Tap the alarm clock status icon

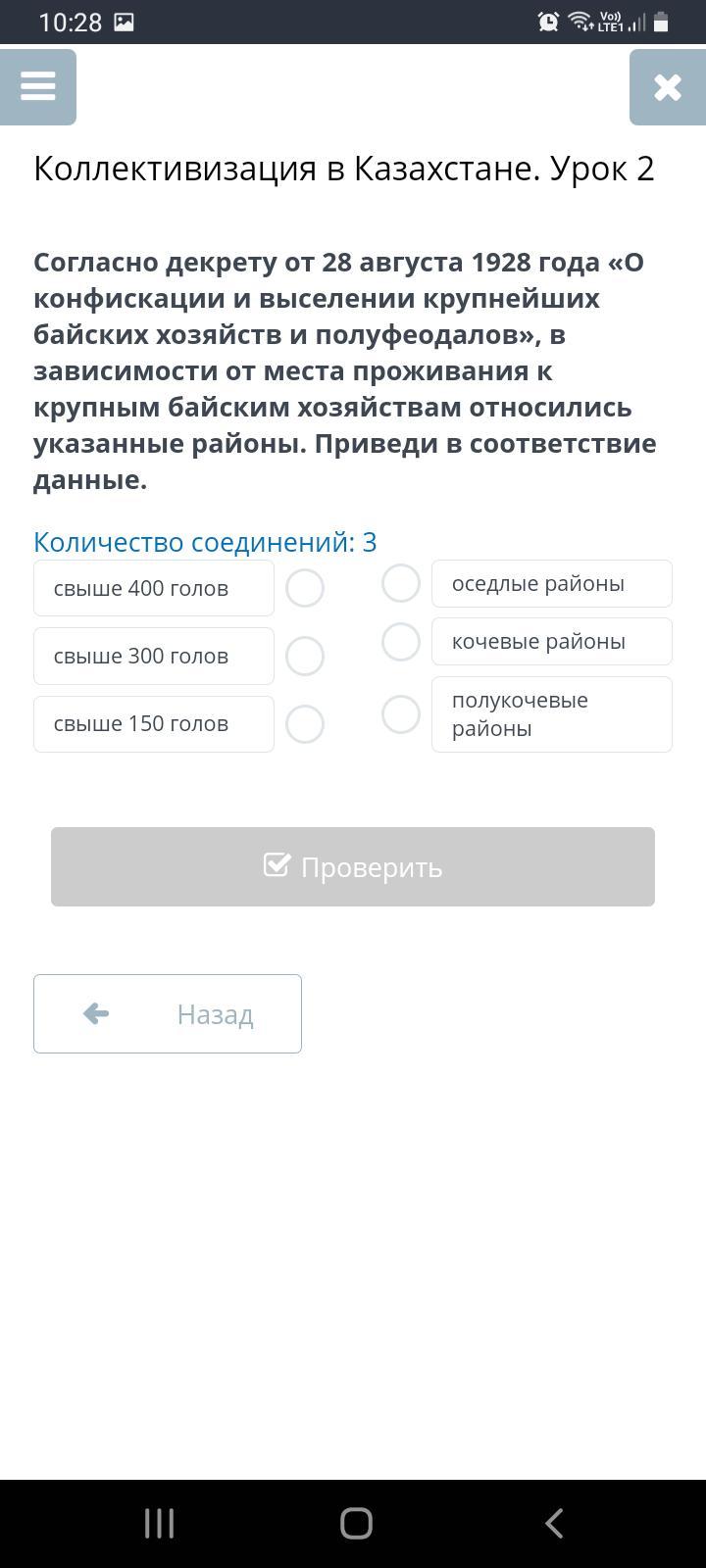coord(548,22)
